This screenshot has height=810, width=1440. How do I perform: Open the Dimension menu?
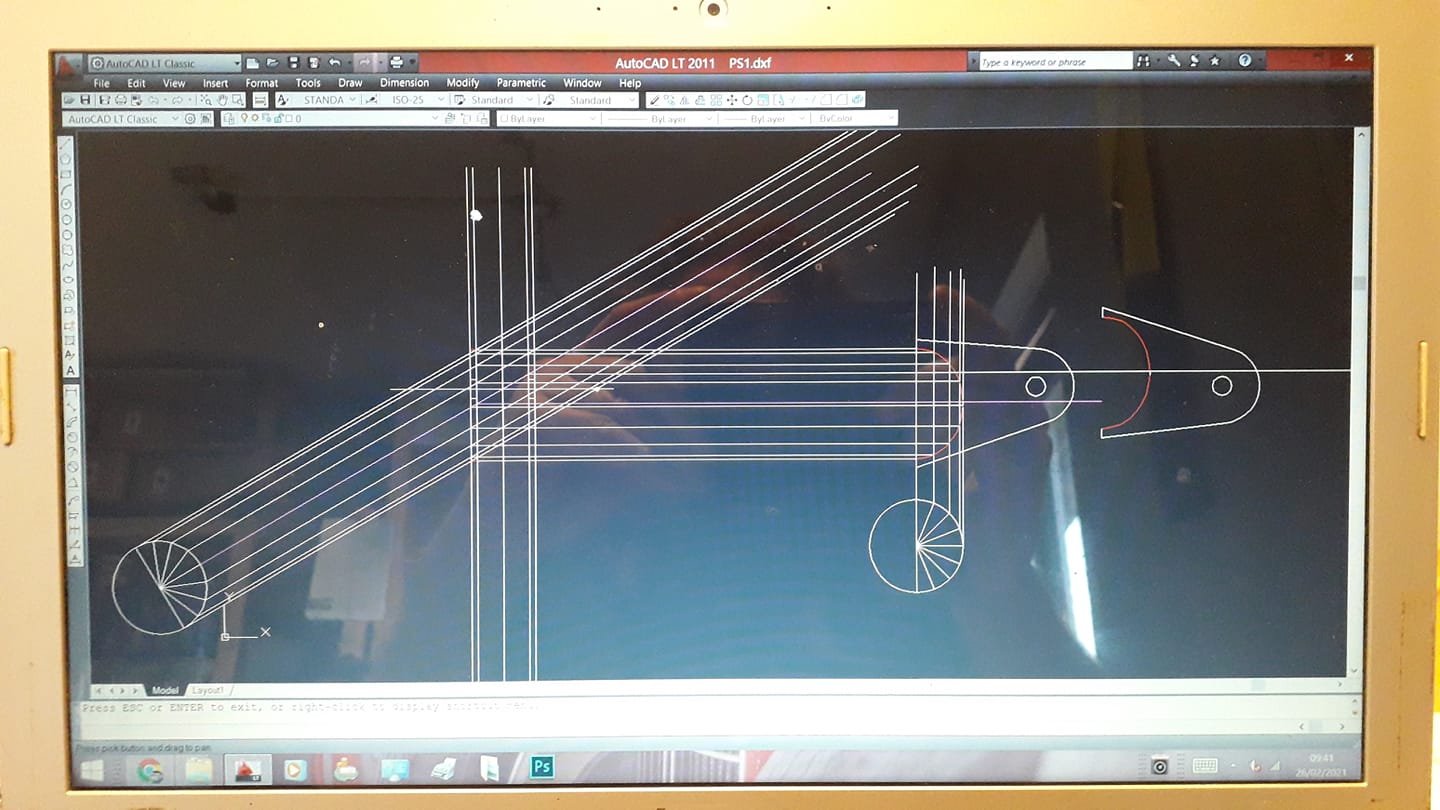click(403, 83)
